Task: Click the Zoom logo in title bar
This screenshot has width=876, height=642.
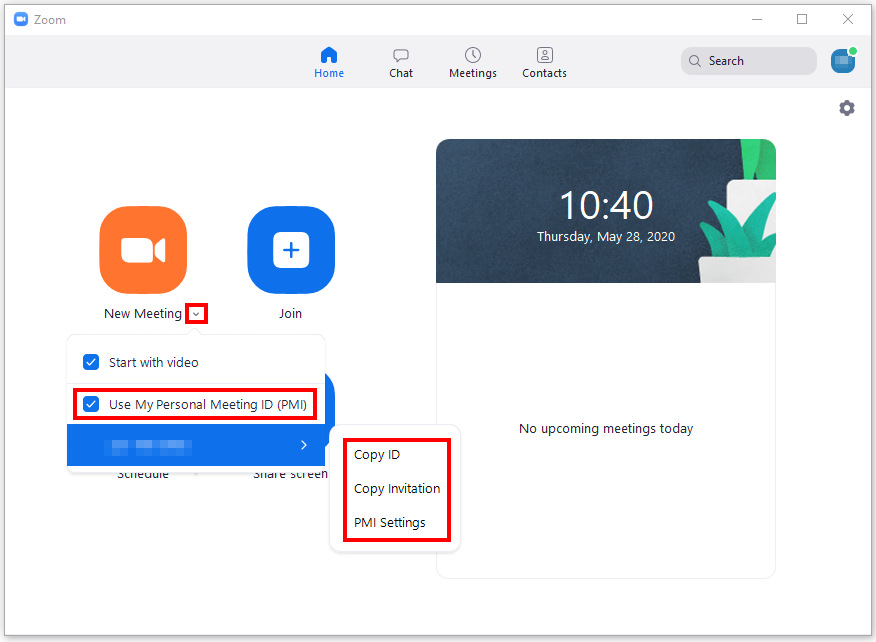Action: pos(21,19)
